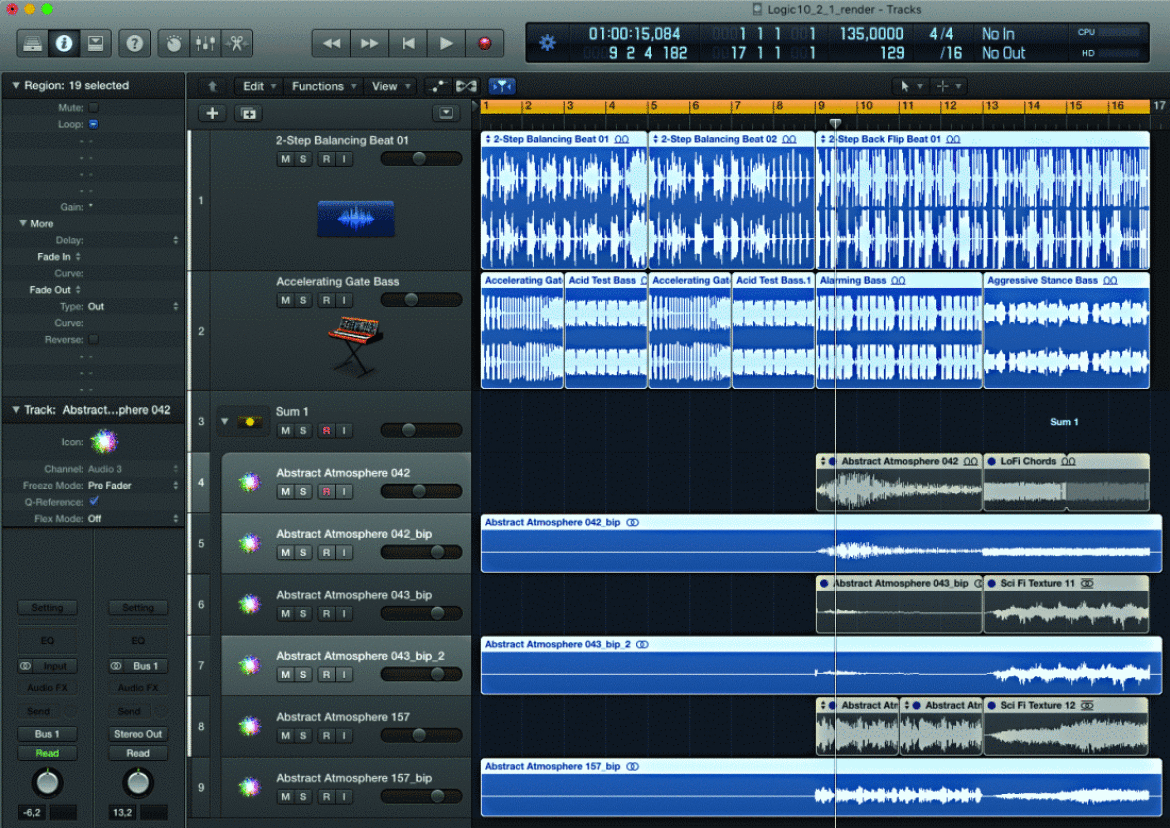The image size is (1170, 828).
Task: Open the Toolbar display button
Action: (96, 43)
